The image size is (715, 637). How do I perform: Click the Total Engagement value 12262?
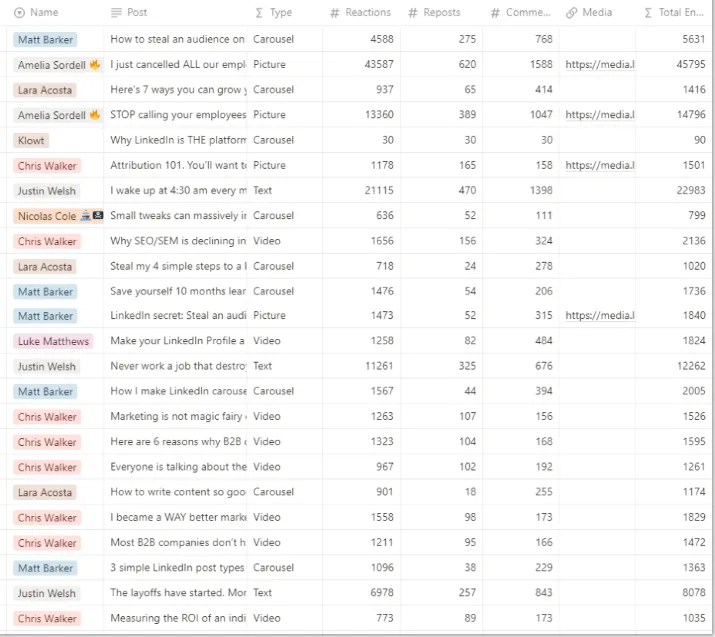coord(691,366)
